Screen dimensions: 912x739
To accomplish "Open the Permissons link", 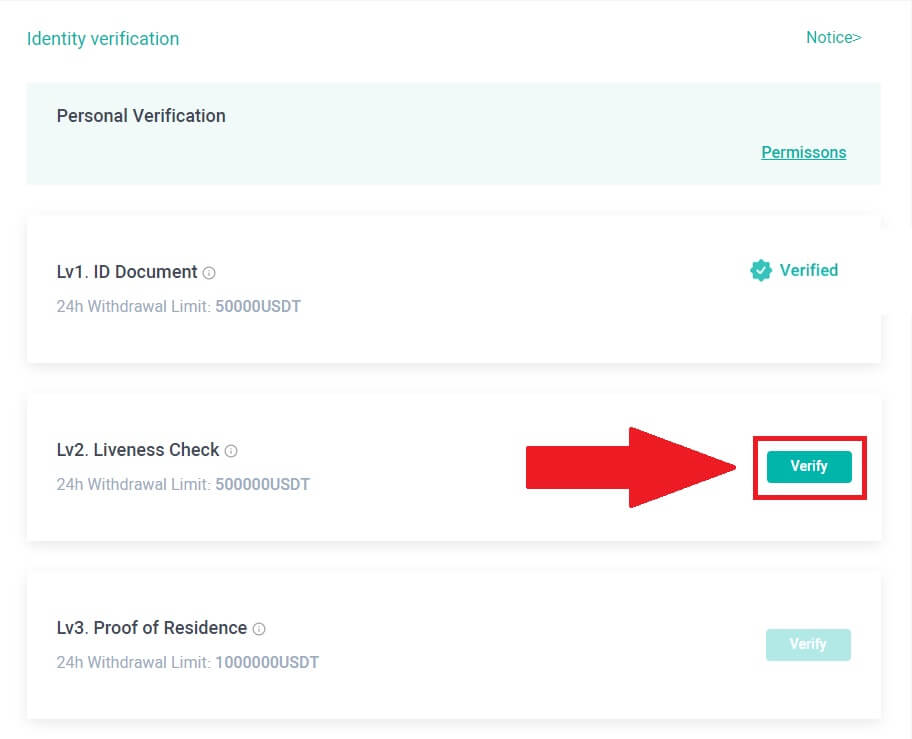I will point(803,152).
